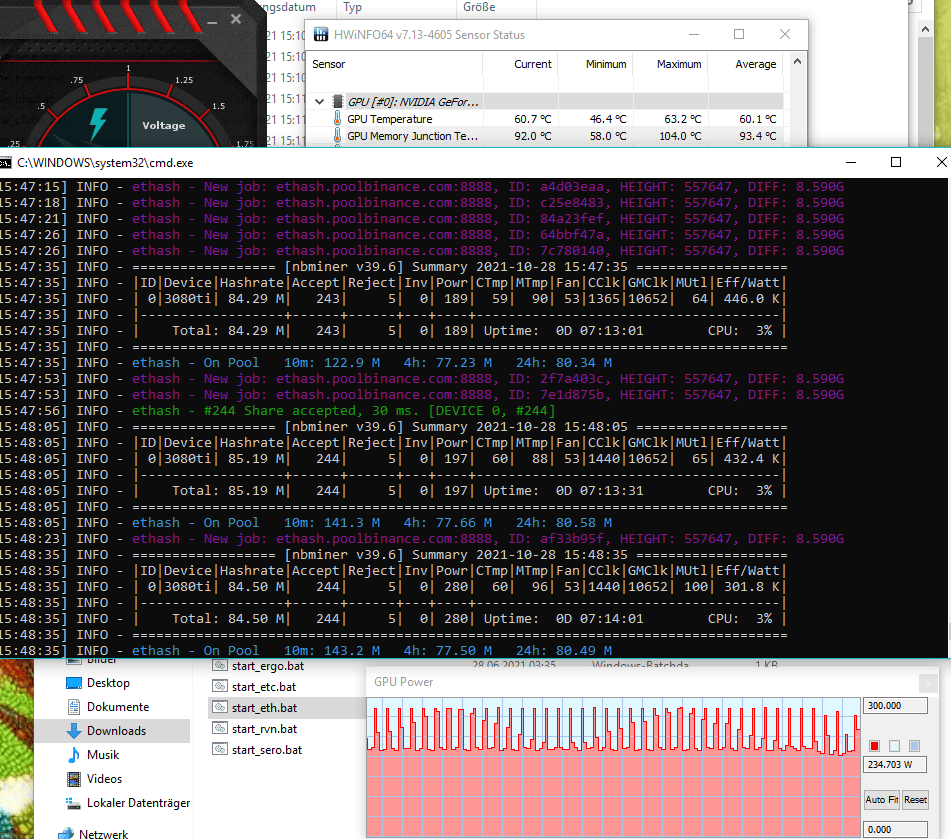Click the start_sero.bat file icon
Screen dimensions: 951x839
click(220, 750)
